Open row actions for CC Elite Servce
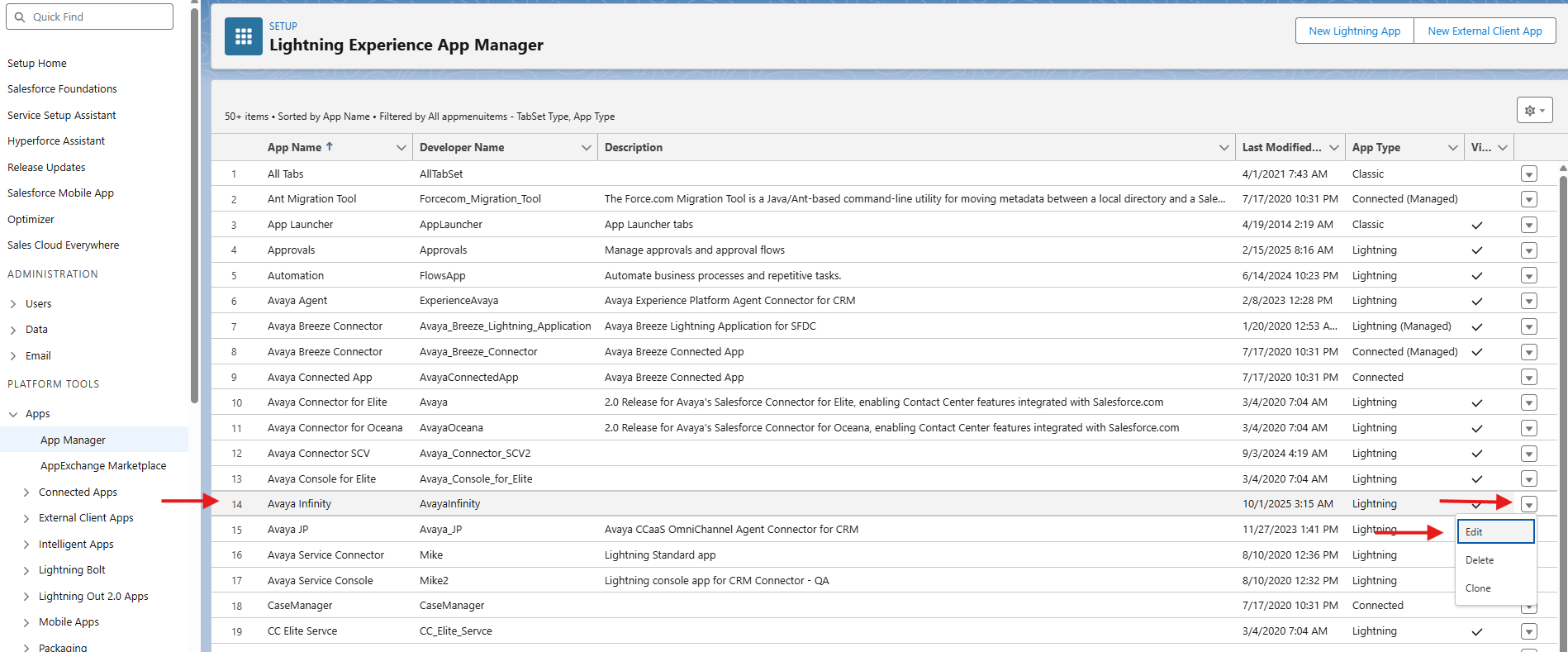The image size is (1568, 652). click(1529, 631)
